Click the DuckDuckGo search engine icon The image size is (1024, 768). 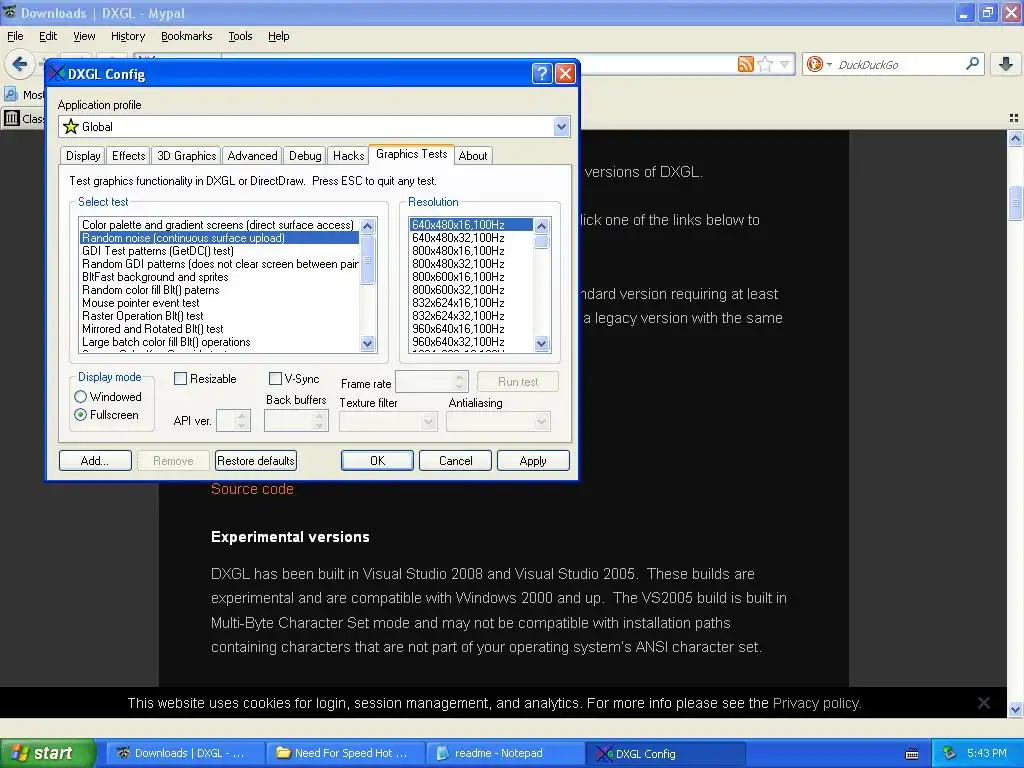[x=814, y=64]
